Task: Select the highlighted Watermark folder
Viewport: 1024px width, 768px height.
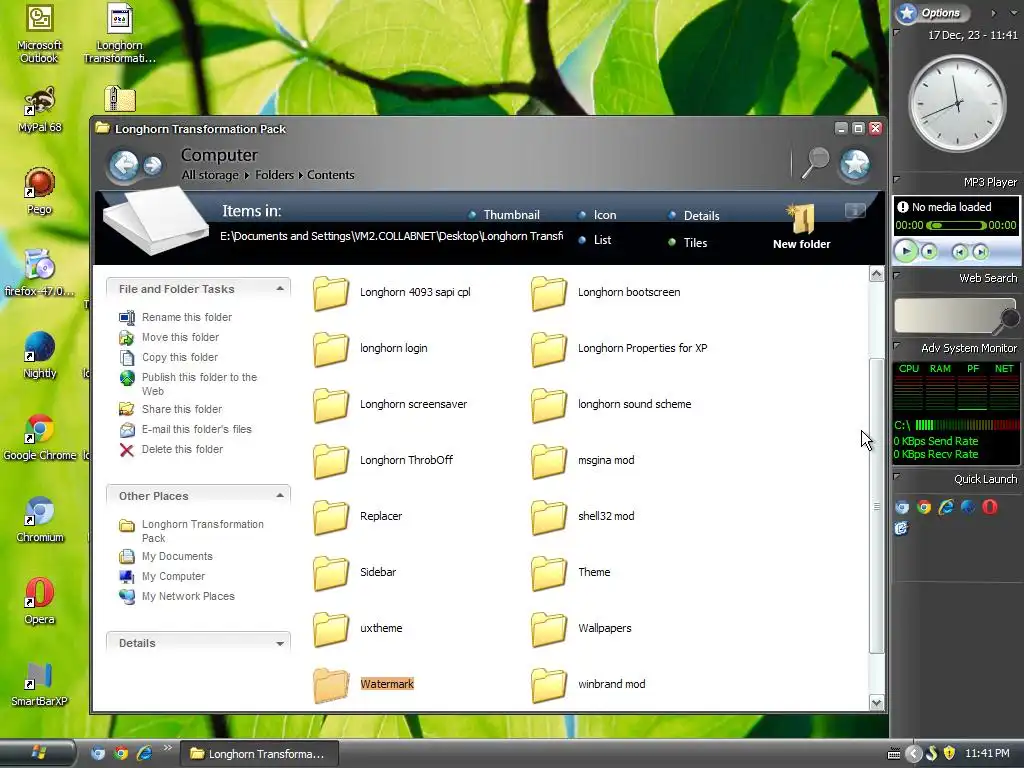Action: [x=363, y=684]
